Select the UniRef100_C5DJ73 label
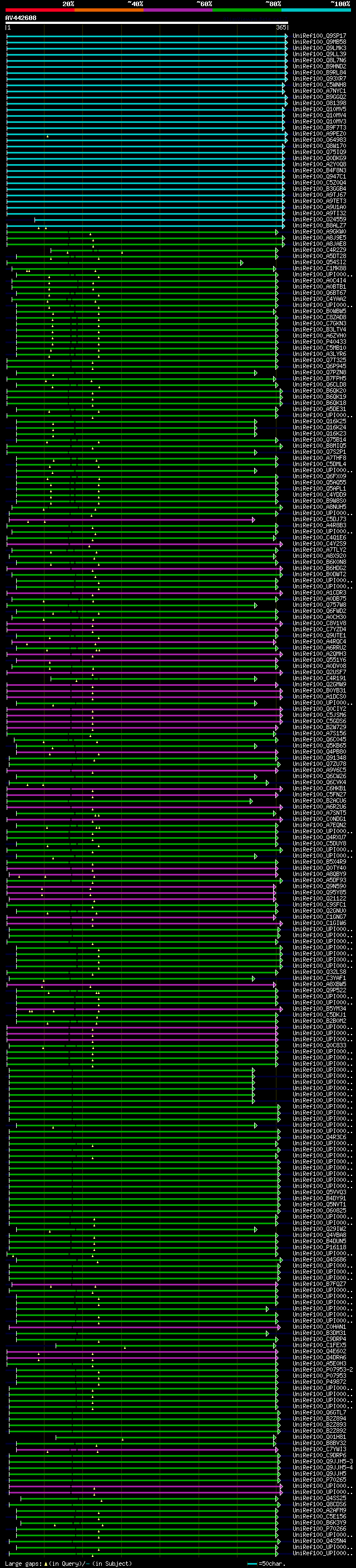The image size is (356, 1568). coord(319,519)
